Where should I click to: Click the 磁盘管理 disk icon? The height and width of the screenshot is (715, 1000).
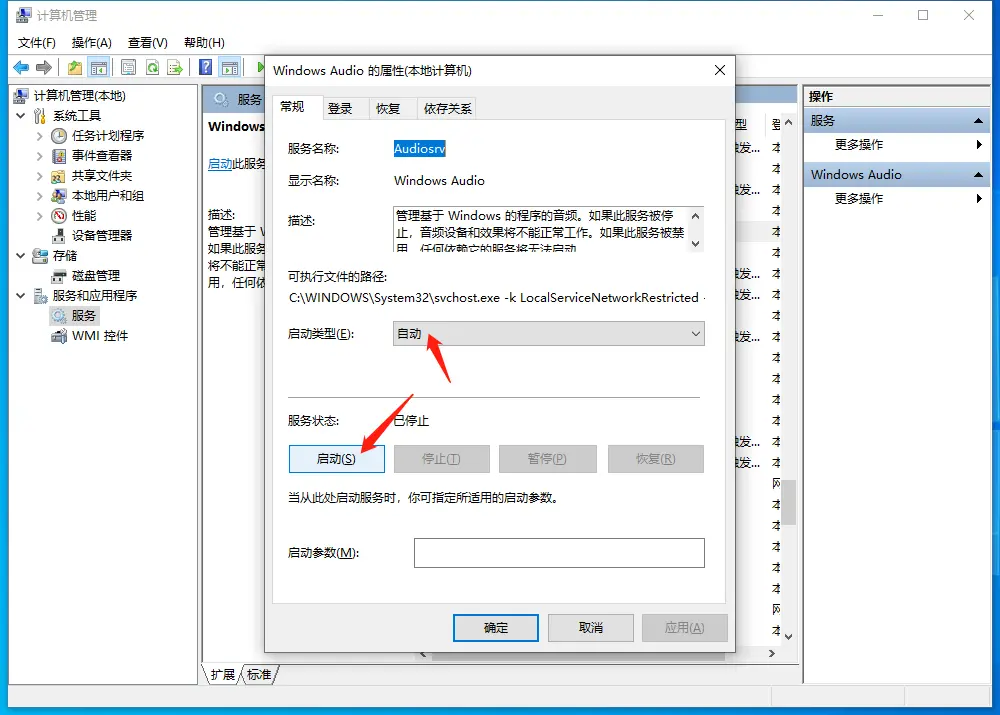click(x=59, y=276)
